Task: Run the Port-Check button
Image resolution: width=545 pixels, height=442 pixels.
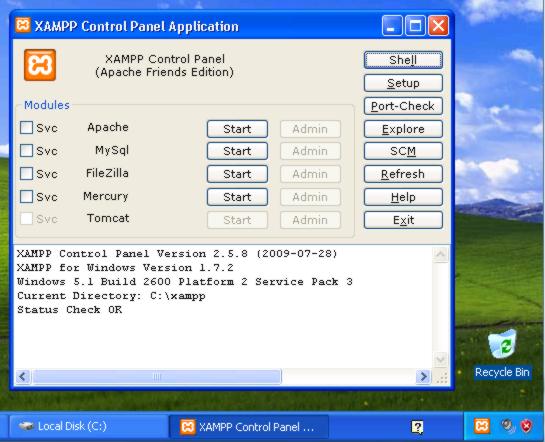Action: (403, 106)
